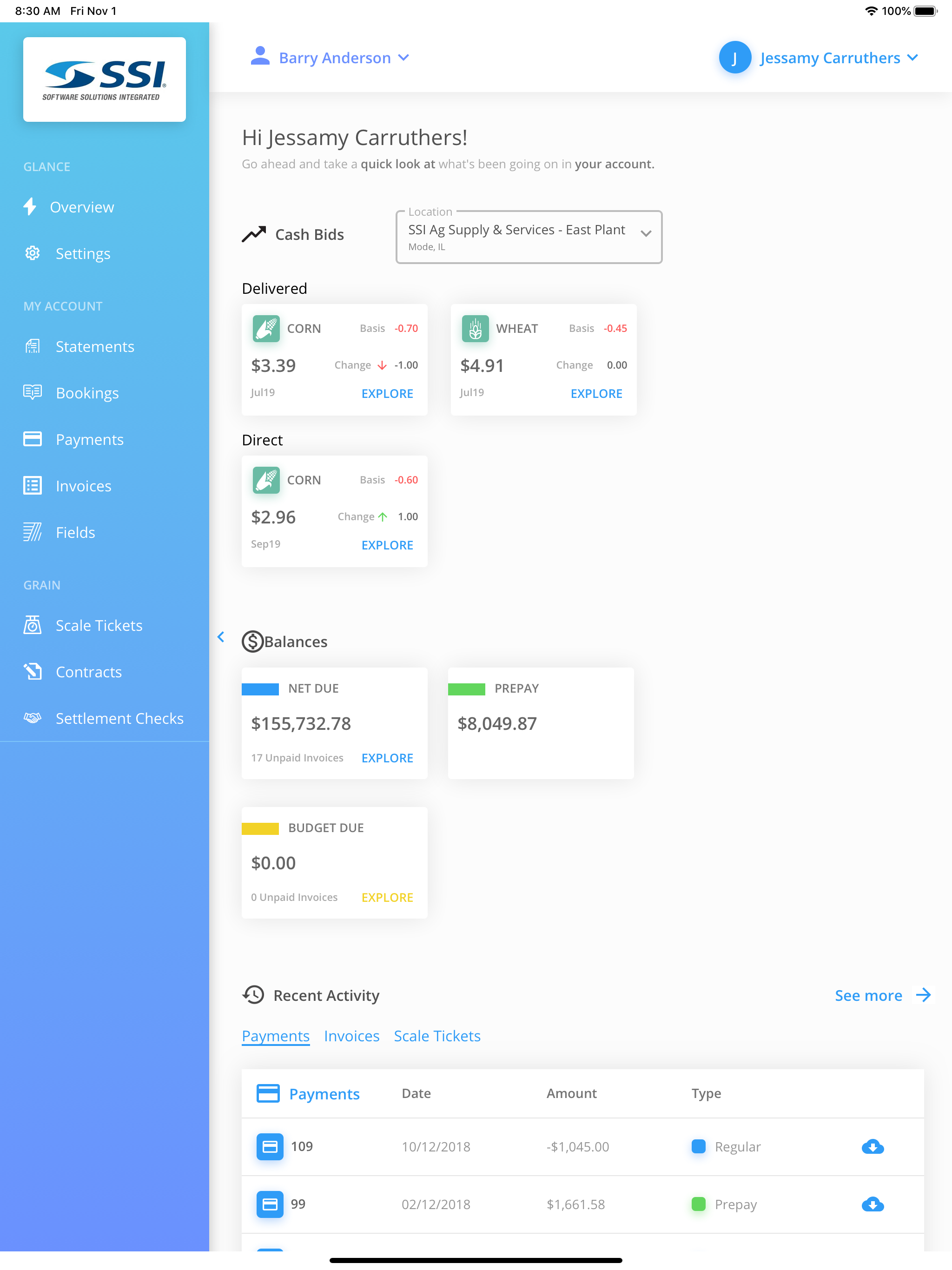Click the Jessamy Carruthers J avatar
This screenshot has height=1270, width=952.
click(735, 58)
